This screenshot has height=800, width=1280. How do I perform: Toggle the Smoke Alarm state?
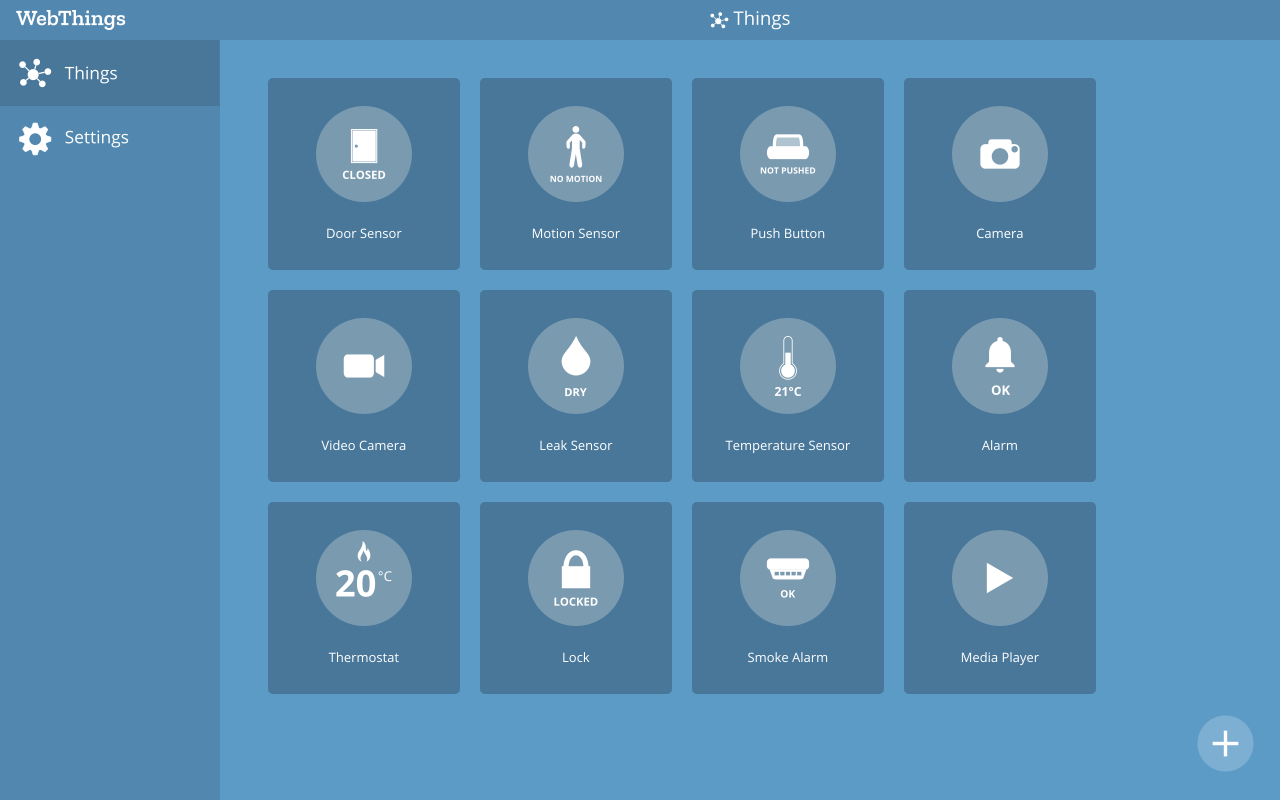point(787,578)
